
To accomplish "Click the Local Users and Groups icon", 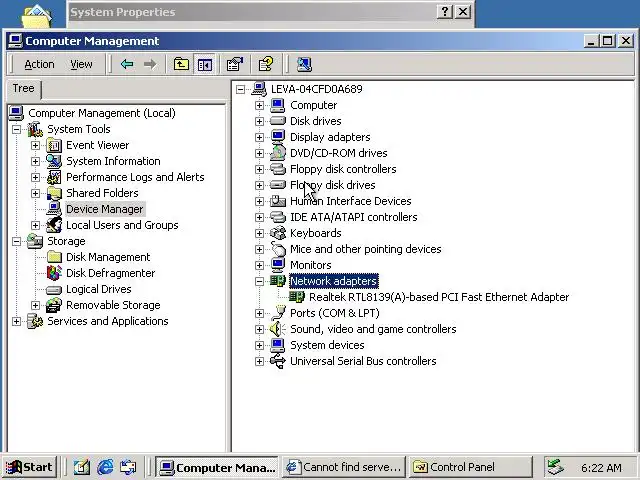I will (54, 225).
